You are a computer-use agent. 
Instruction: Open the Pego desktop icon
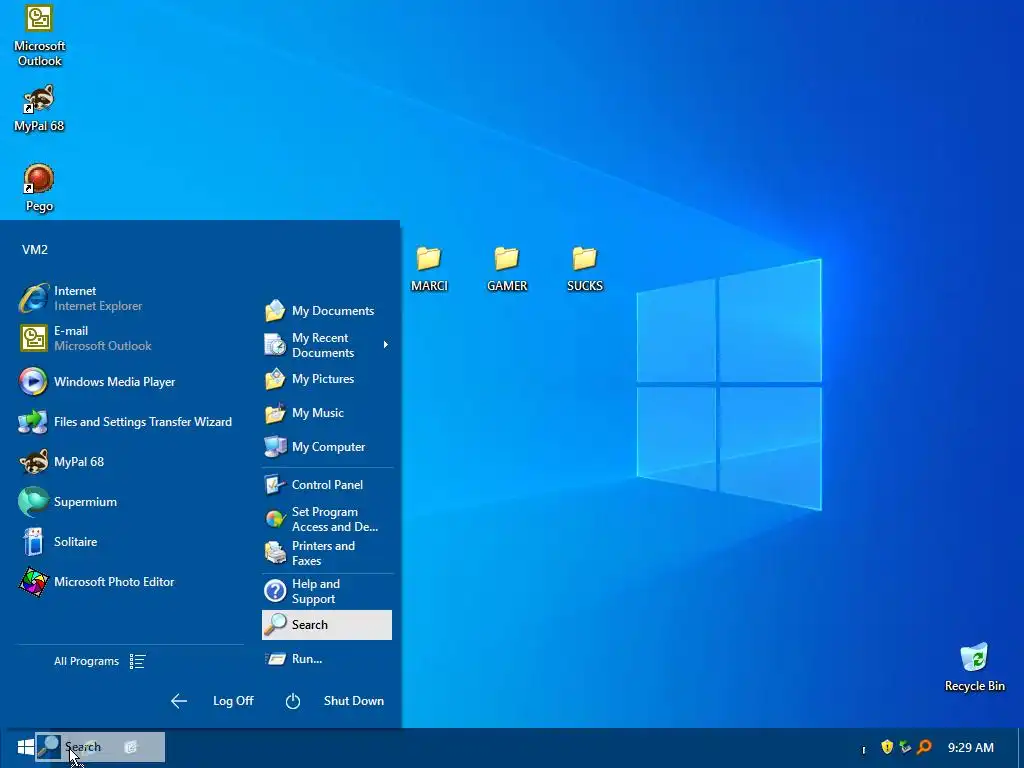coord(39,188)
